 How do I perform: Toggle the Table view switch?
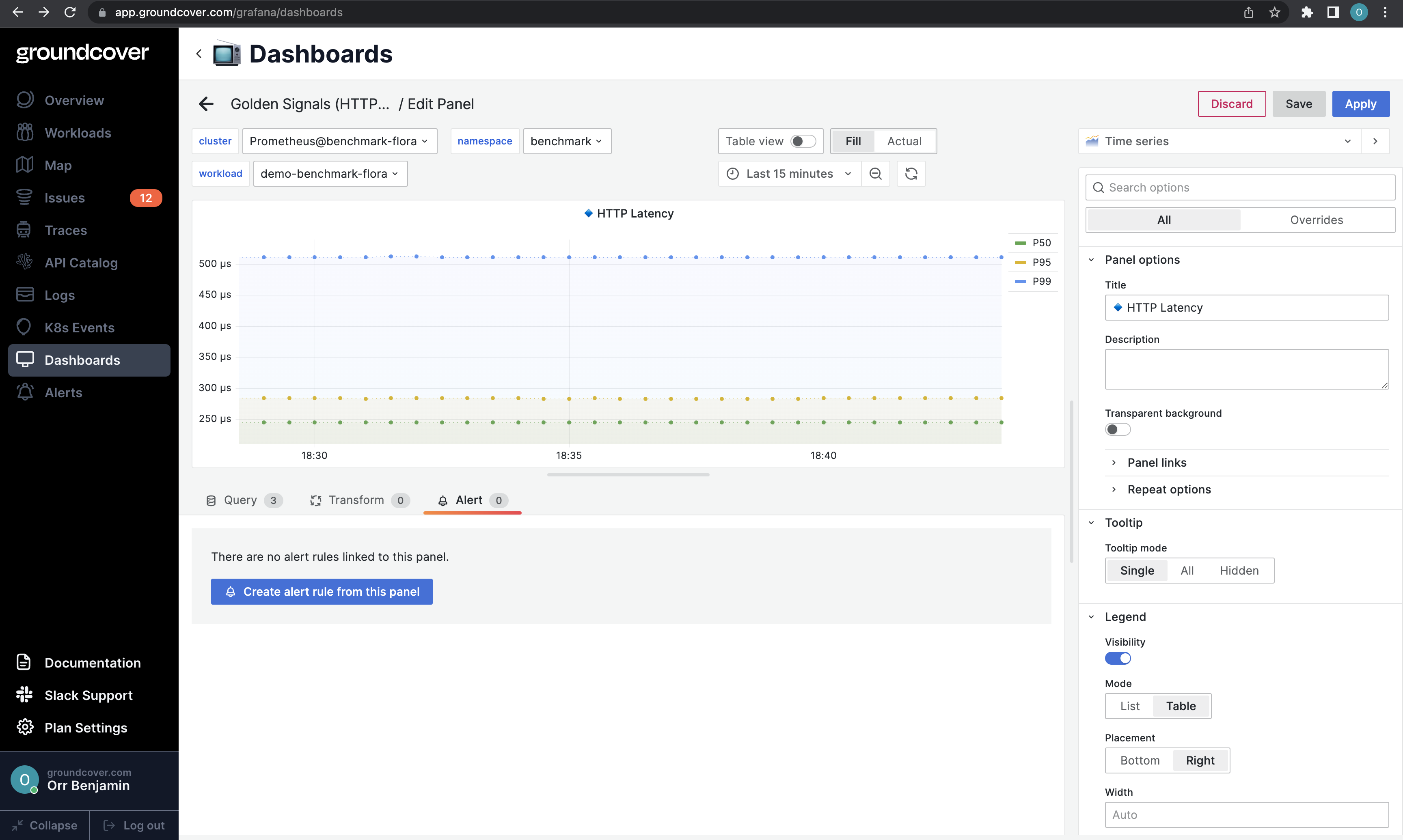pos(802,142)
